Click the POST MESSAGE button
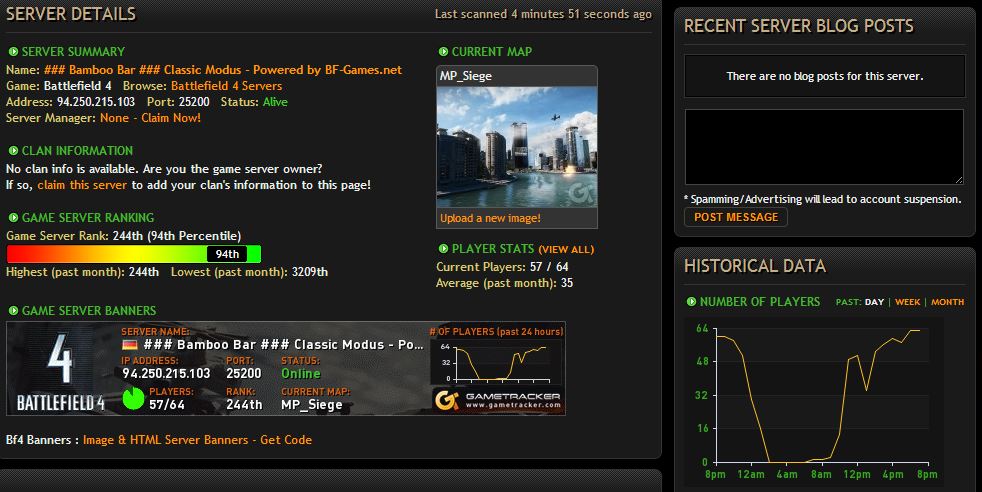Image resolution: width=982 pixels, height=492 pixels. (x=736, y=217)
